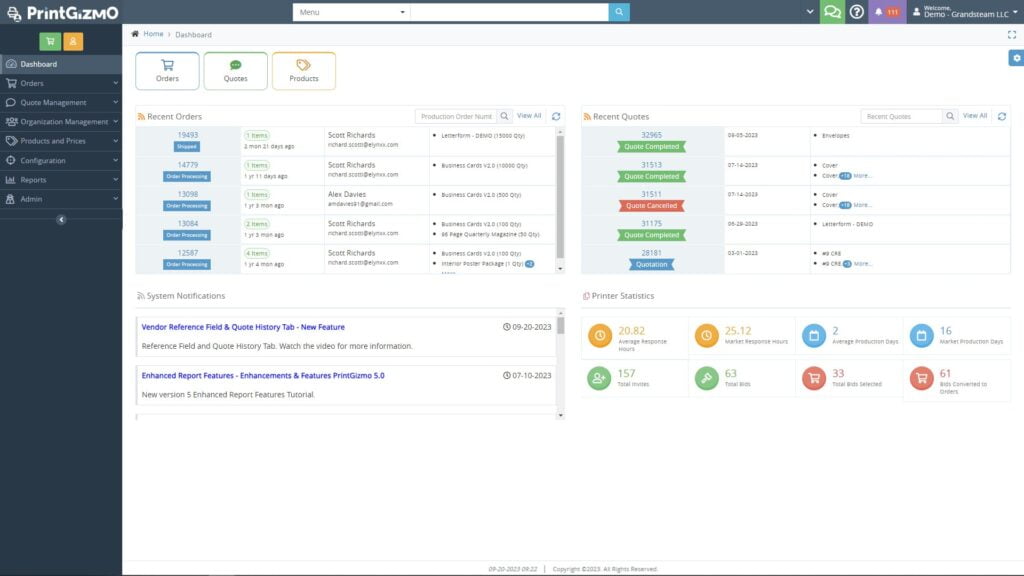Focus the Recent Quotes search field
Viewport: 1024px width, 576px height.
pyautogui.click(x=901, y=116)
